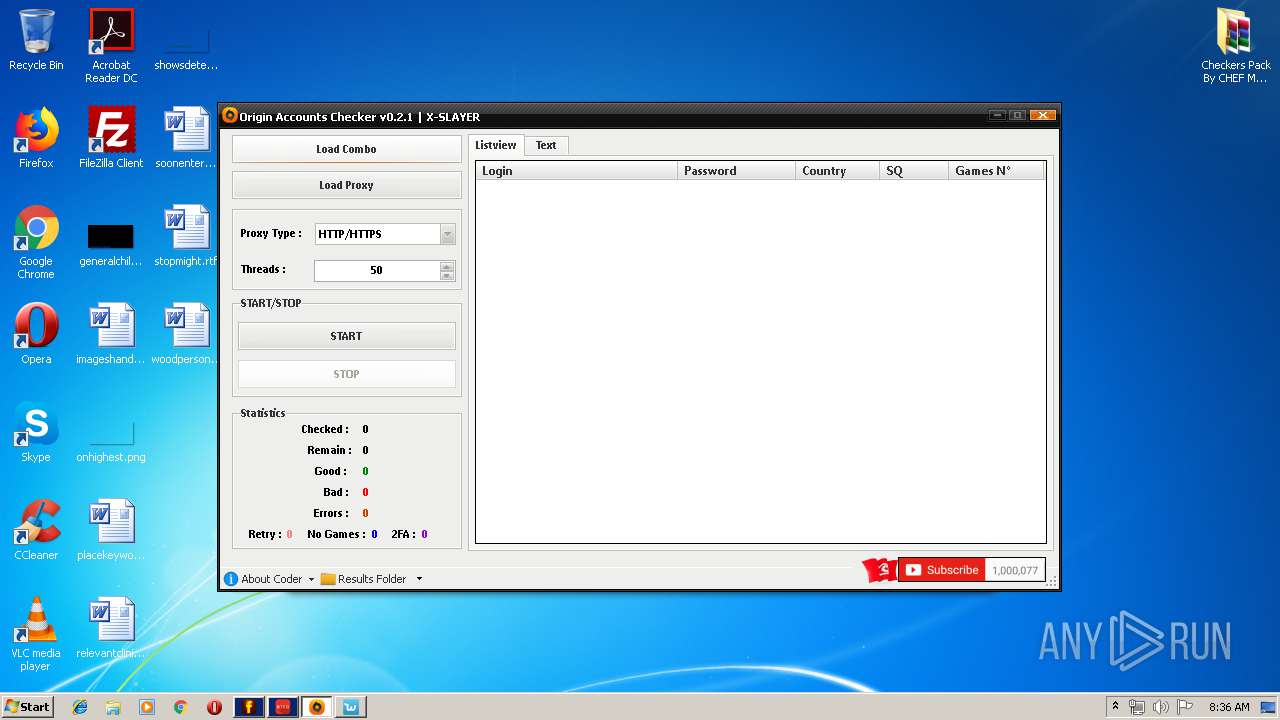The height and width of the screenshot is (720, 1280).
Task: Click the Origin checker title bar icon
Action: 230,116
